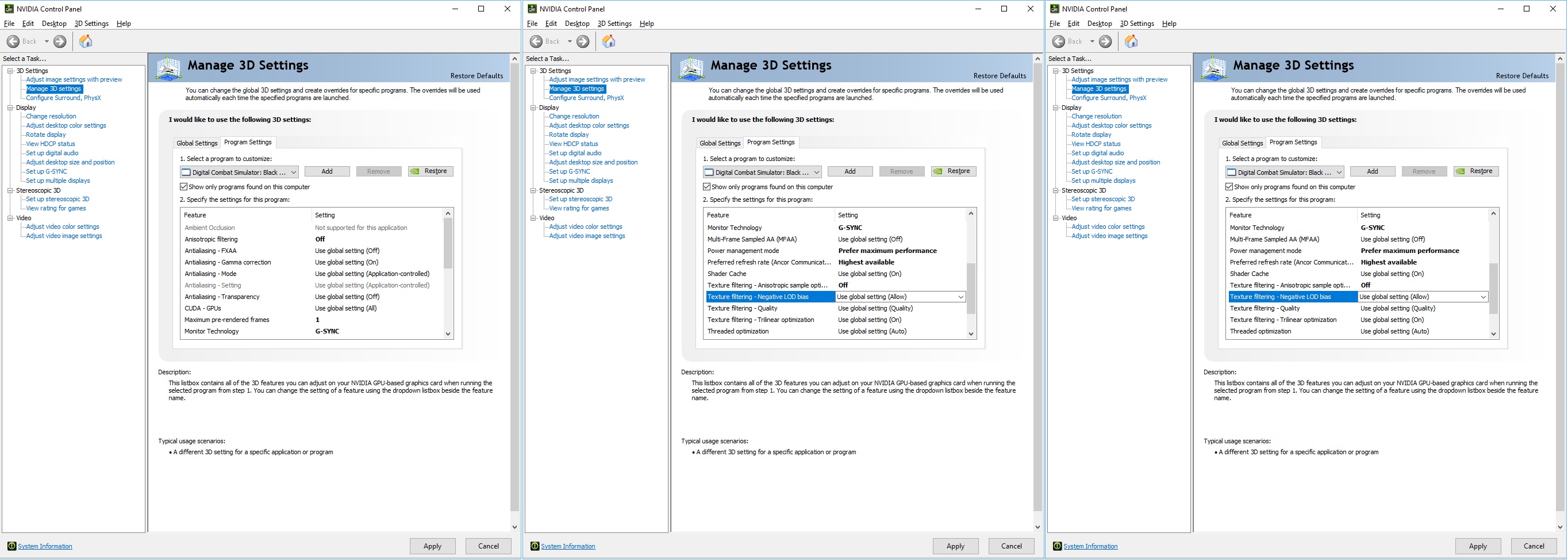Click Forward arrow icon in middle window
The width and height of the screenshot is (1568, 560).
[582, 41]
